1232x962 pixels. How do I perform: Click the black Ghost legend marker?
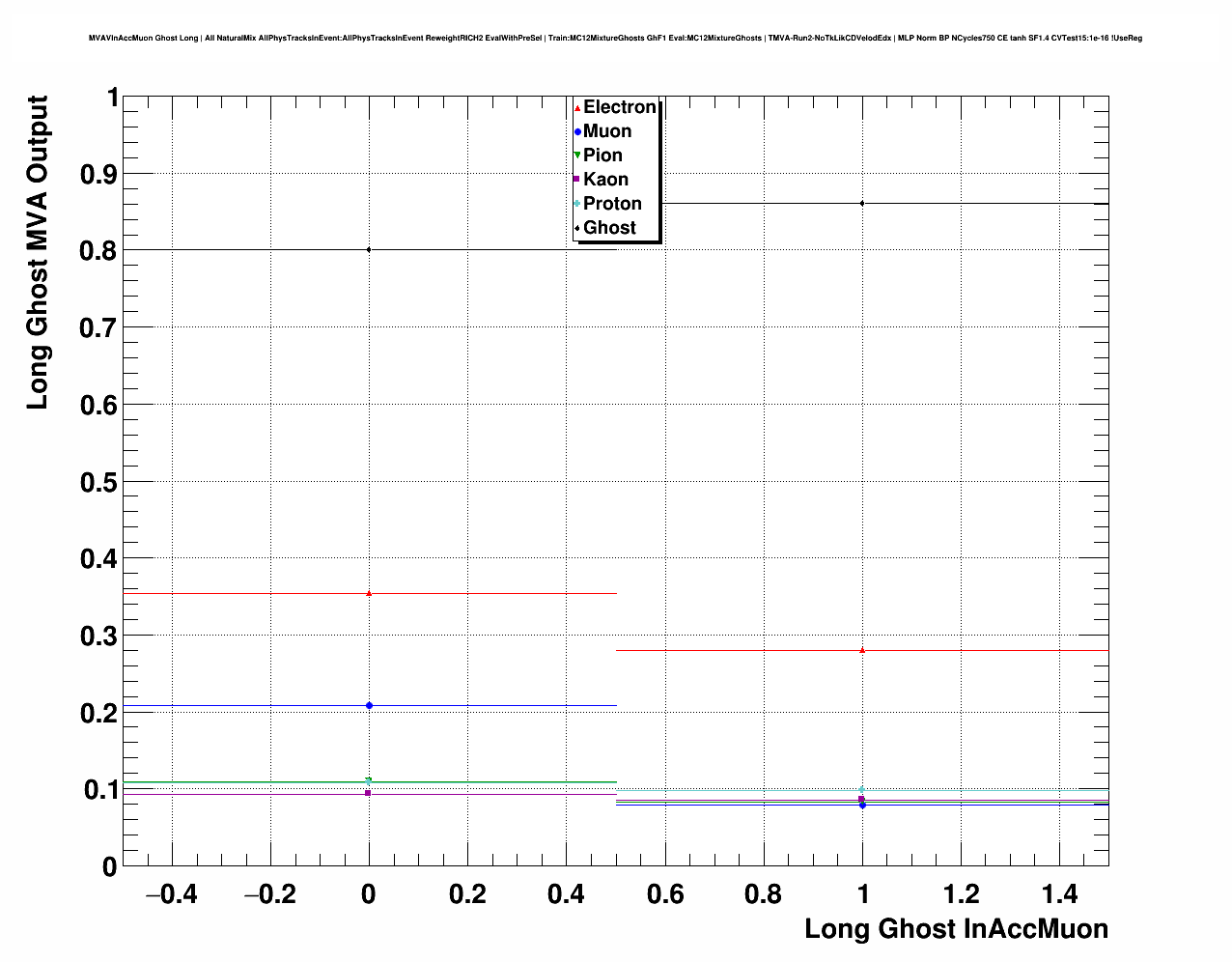point(577,228)
